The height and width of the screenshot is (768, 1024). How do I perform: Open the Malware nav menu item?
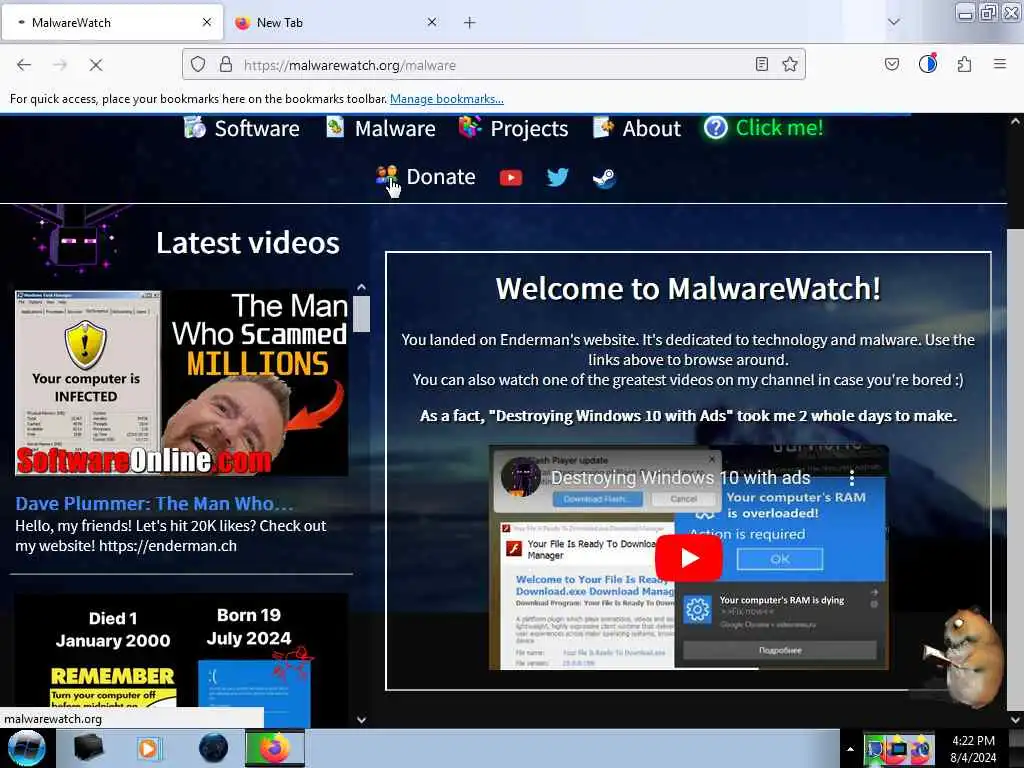click(x=381, y=128)
